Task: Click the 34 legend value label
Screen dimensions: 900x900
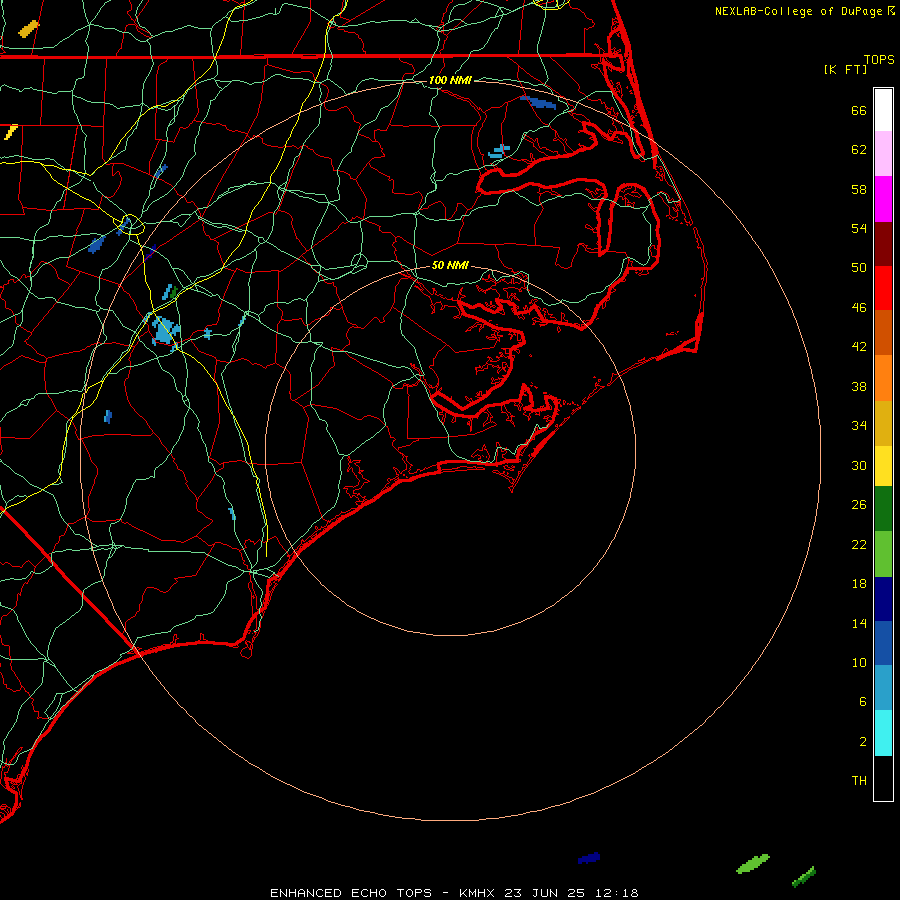Action: point(859,426)
